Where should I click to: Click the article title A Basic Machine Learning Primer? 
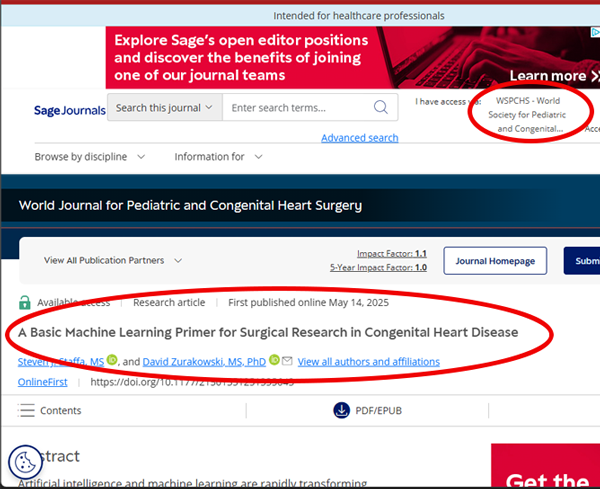268,332
